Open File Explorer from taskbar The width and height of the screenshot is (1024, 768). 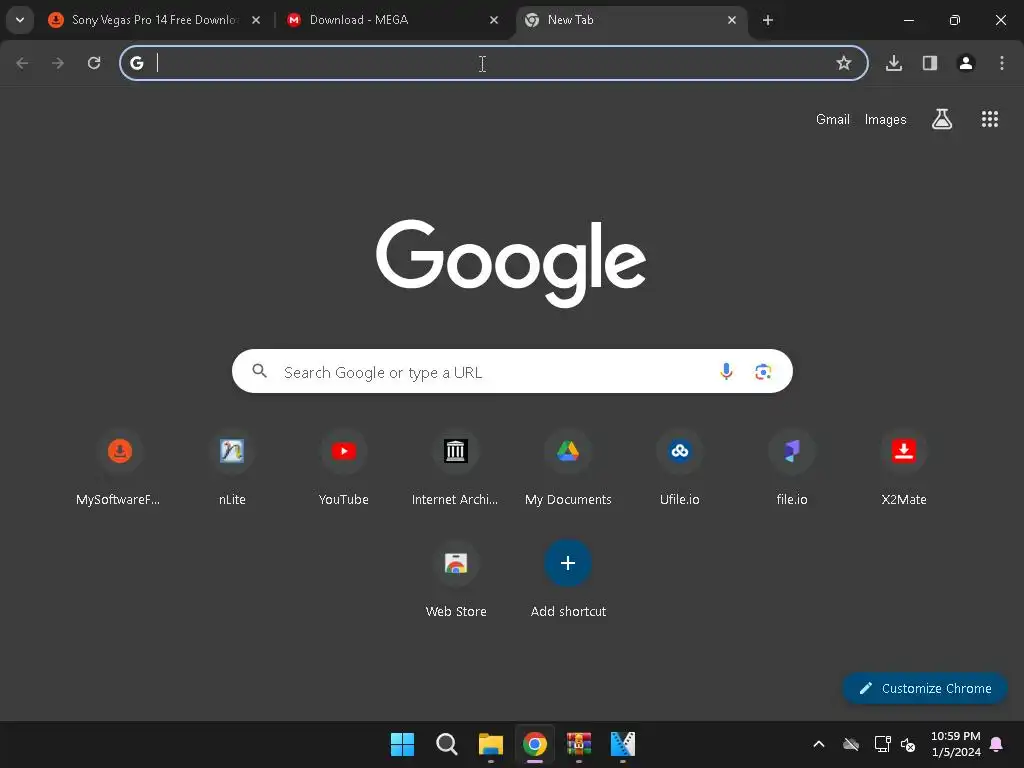coord(490,744)
